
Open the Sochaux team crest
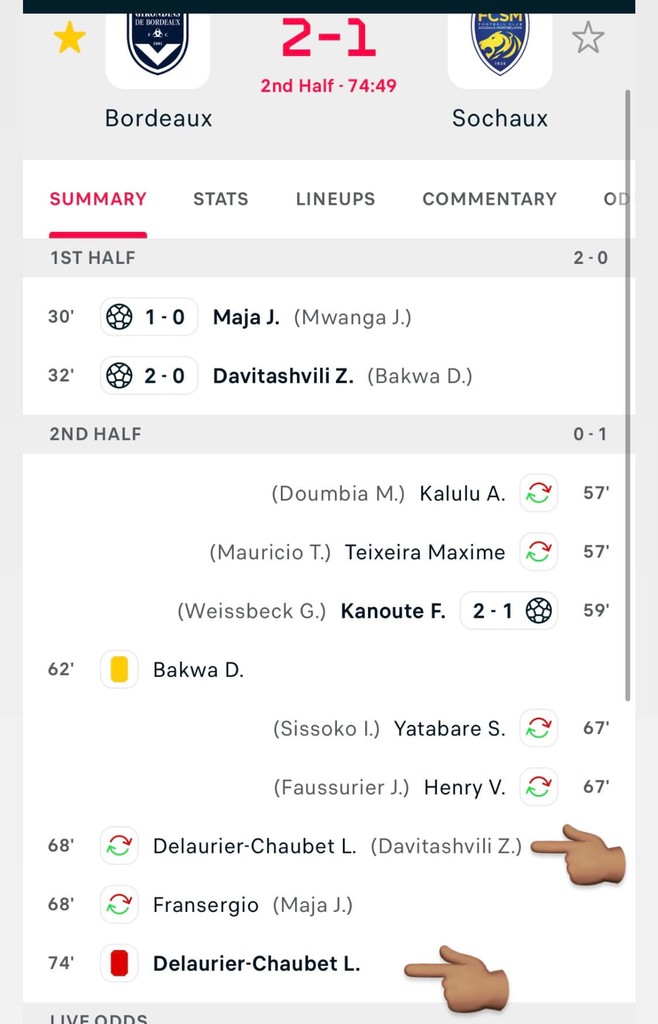click(500, 43)
